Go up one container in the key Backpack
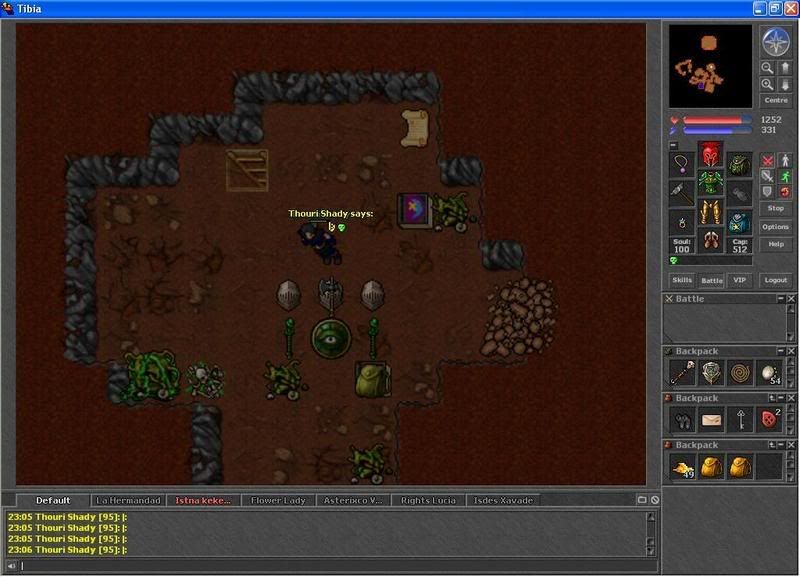800x577 pixels. pos(772,398)
